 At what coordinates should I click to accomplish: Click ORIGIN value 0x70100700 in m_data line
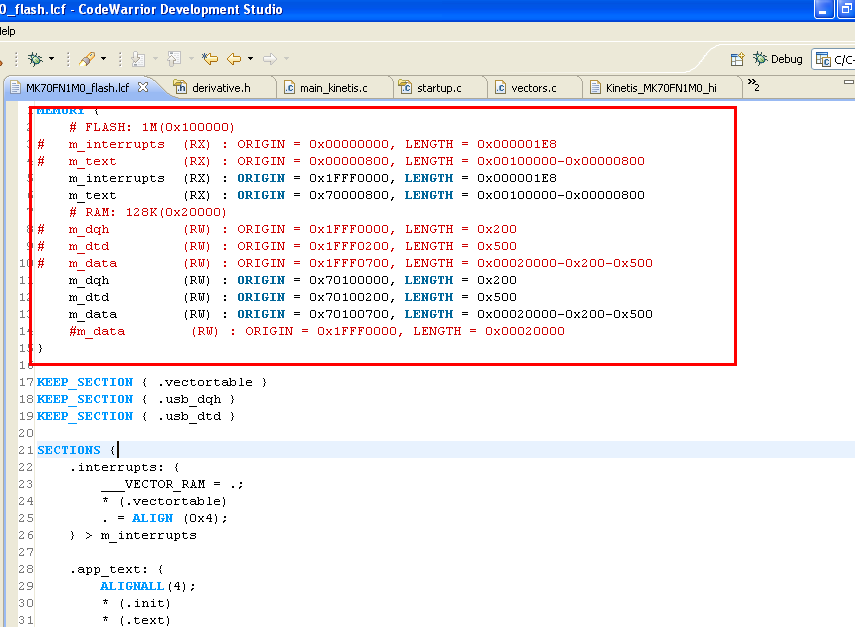(x=349, y=314)
